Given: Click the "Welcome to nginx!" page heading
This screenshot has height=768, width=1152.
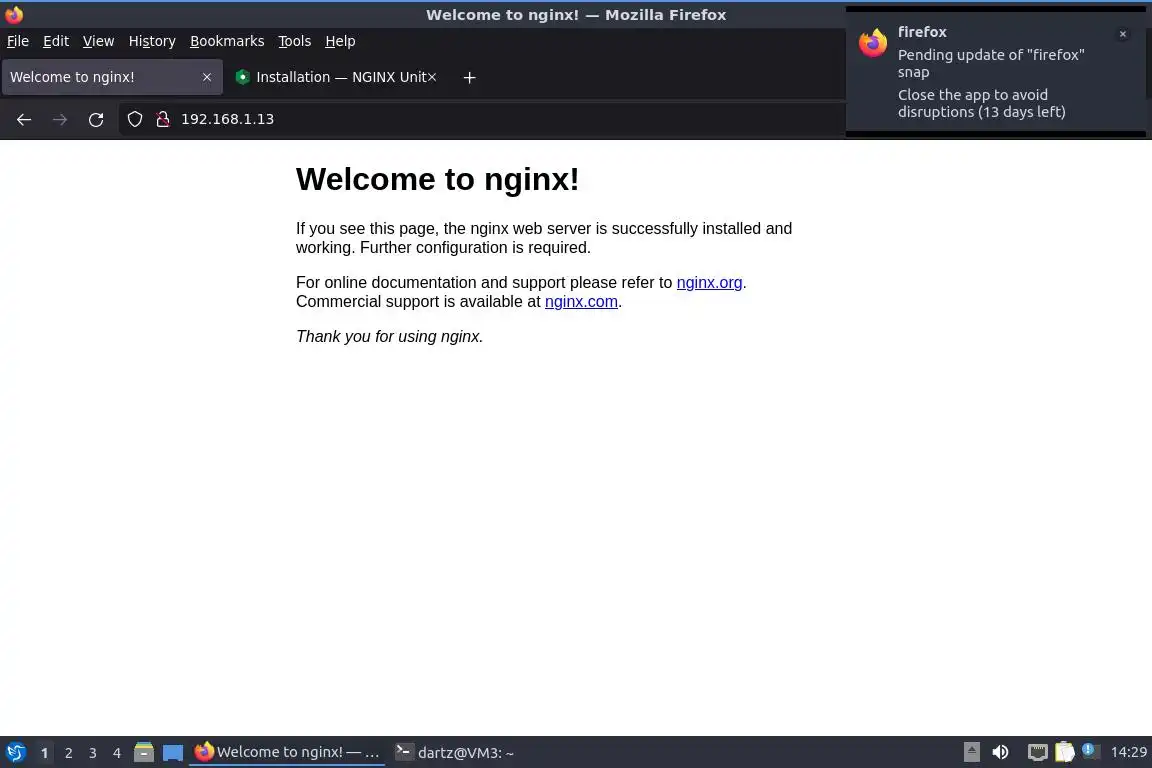Looking at the screenshot, I should 437,180.
